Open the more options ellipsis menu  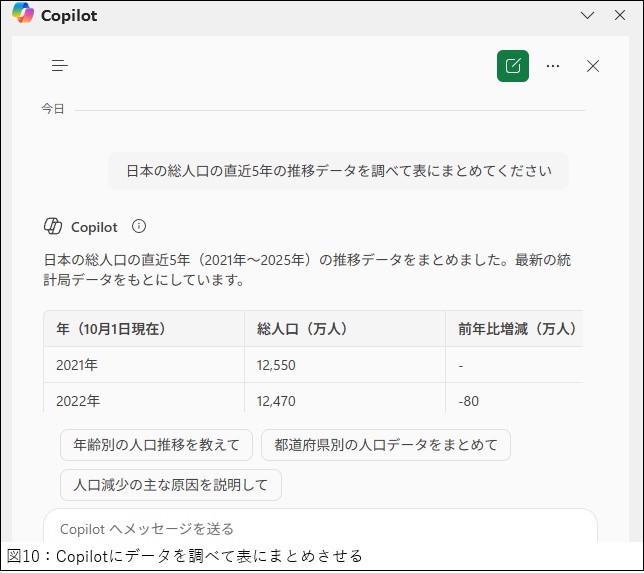point(553,66)
